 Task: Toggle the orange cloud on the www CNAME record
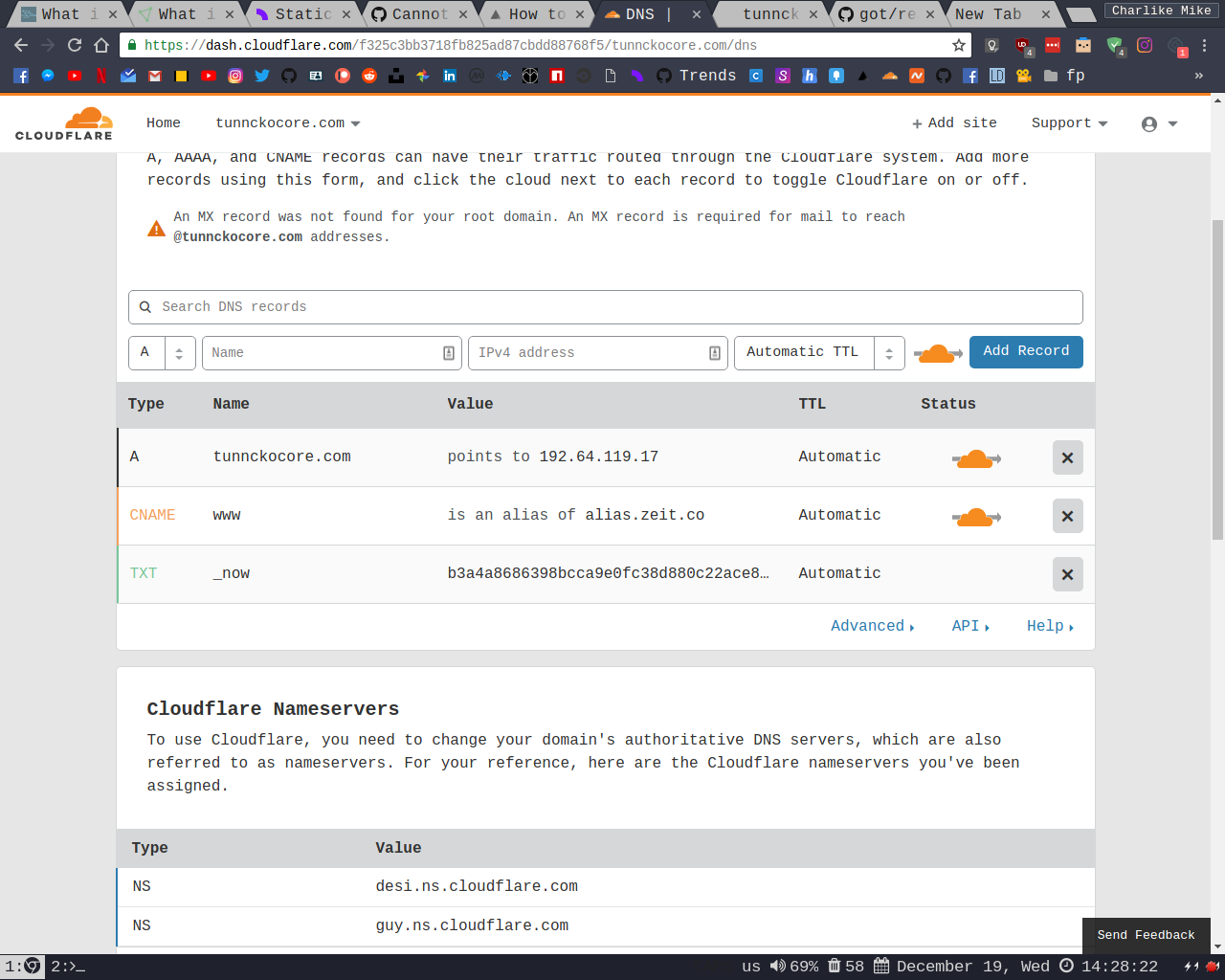click(975, 516)
